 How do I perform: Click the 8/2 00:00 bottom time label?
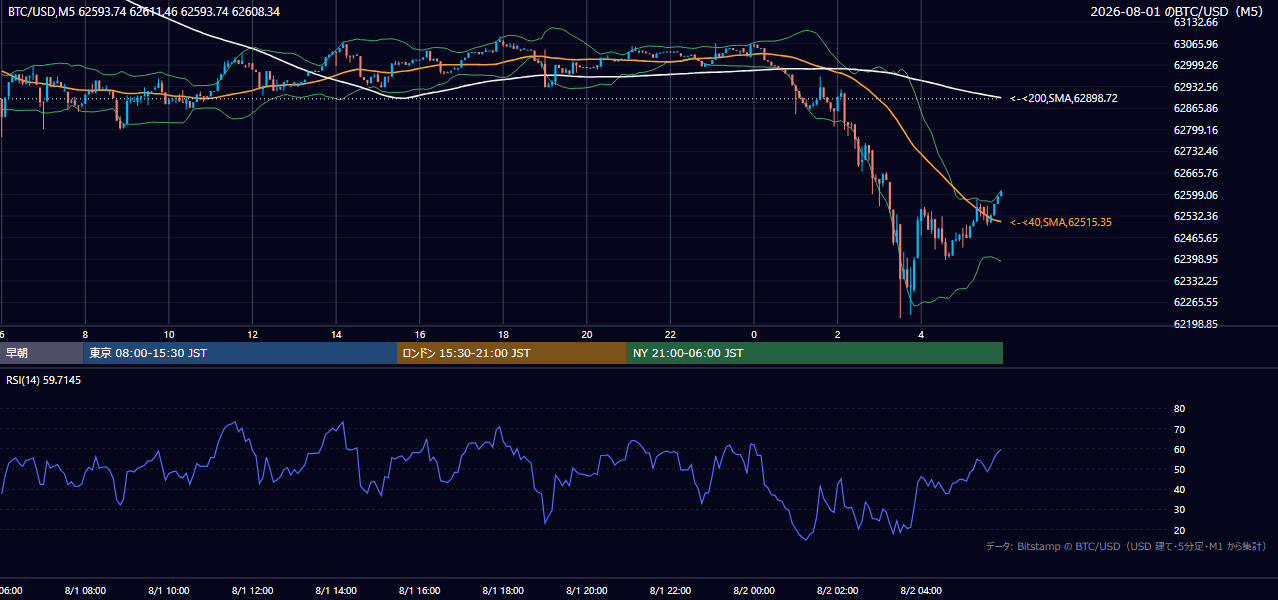(x=754, y=591)
